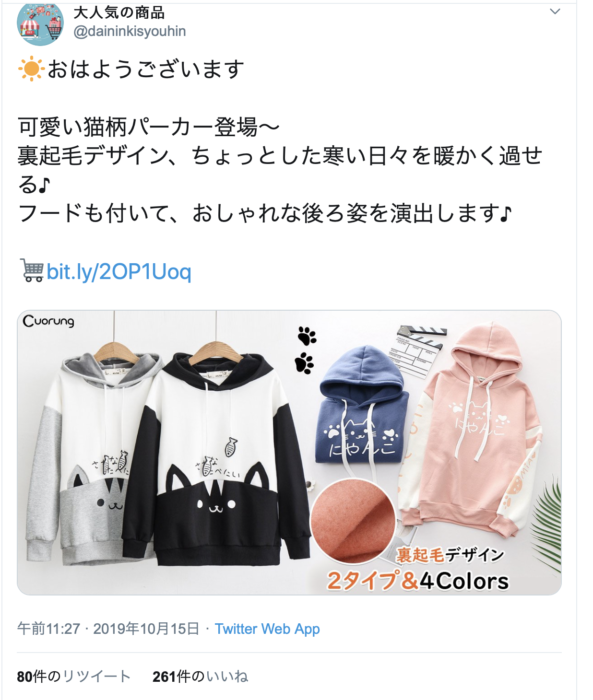Image resolution: width=593 pixels, height=700 pixels.
Task: Open the @daininkisyouhin handle link
Action: [x=129, y=32]
